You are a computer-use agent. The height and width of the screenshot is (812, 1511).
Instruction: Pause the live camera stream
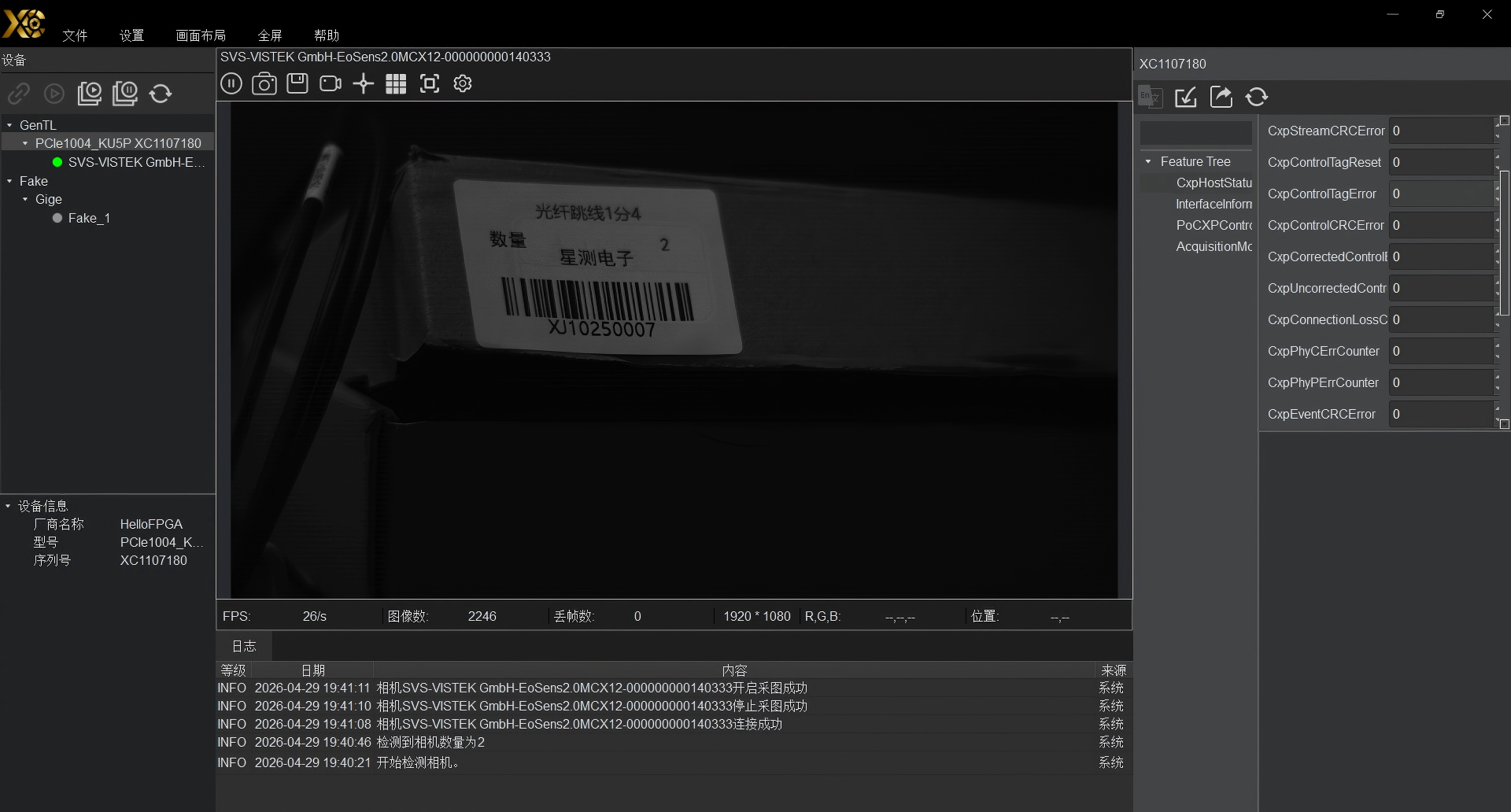click(x=231, y=83)
